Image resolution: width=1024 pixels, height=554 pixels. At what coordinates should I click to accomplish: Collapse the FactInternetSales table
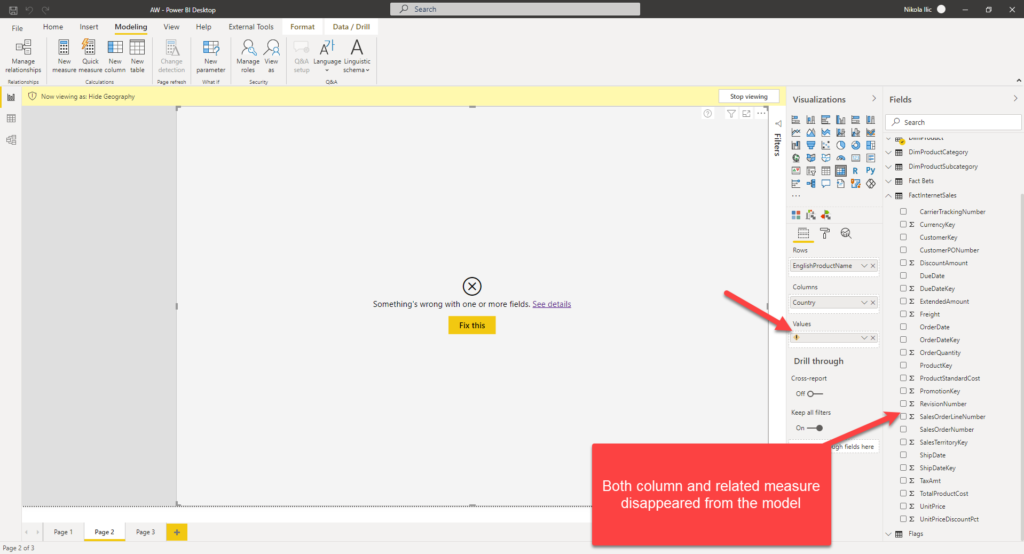889,195
